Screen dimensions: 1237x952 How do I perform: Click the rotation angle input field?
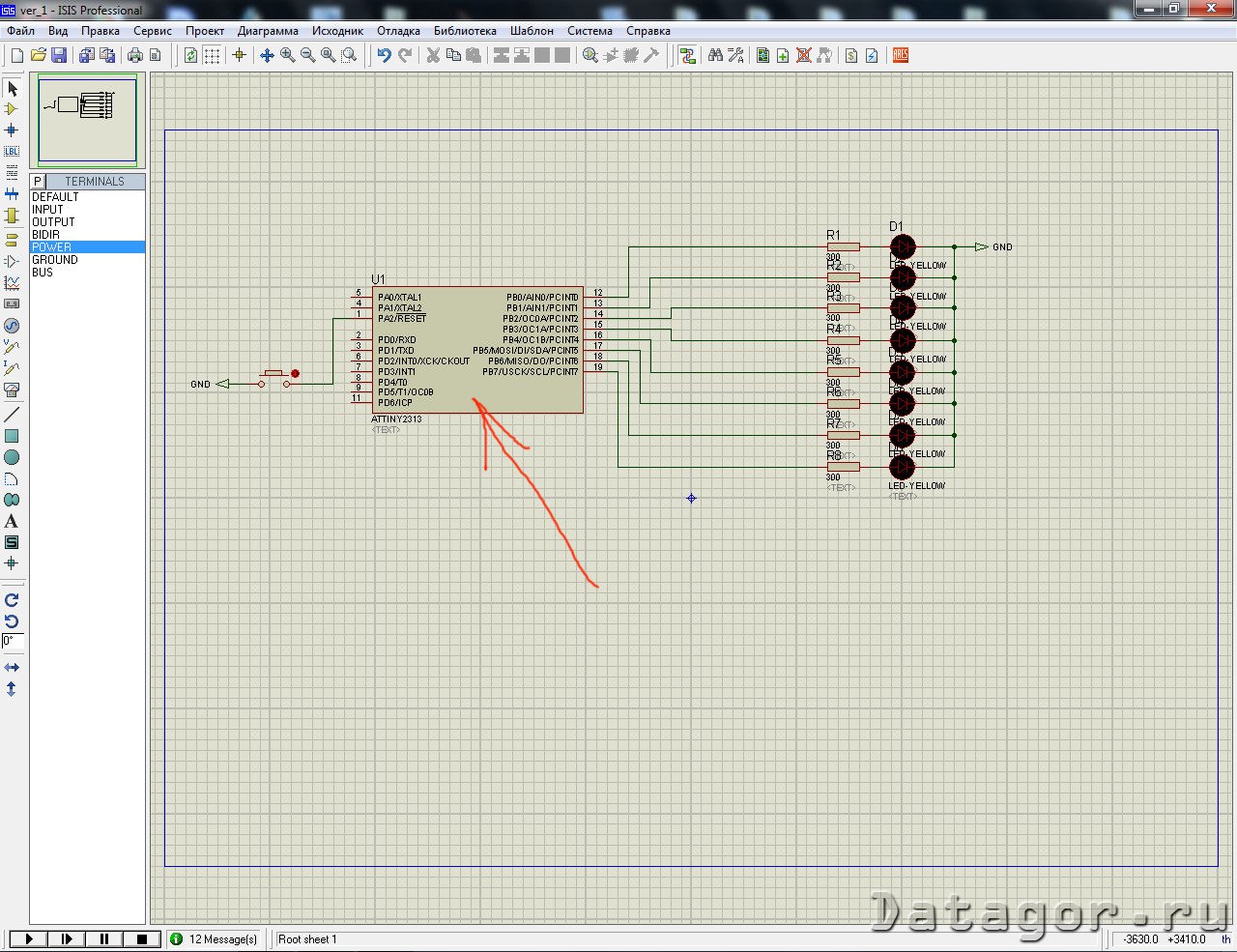pos(13,641)
